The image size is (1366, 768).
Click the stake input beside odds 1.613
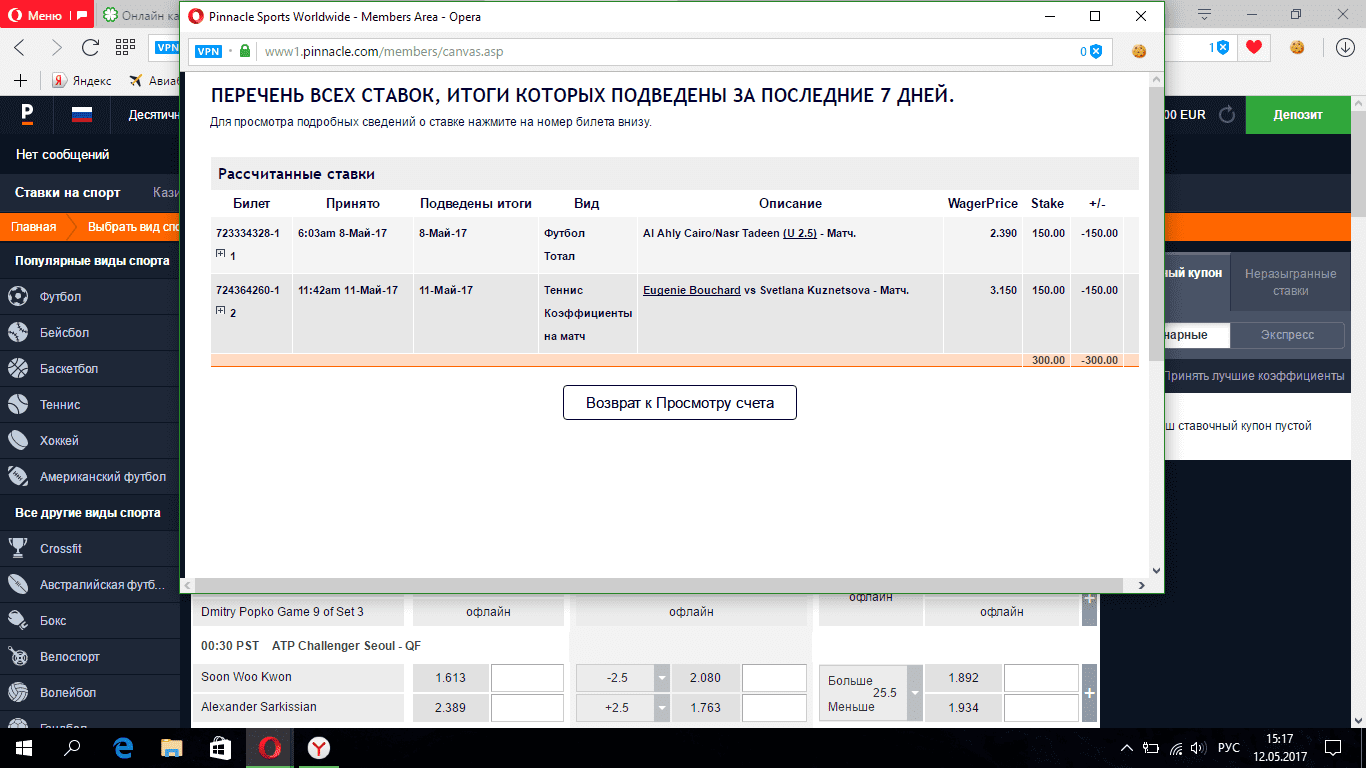tap(527, 678)
